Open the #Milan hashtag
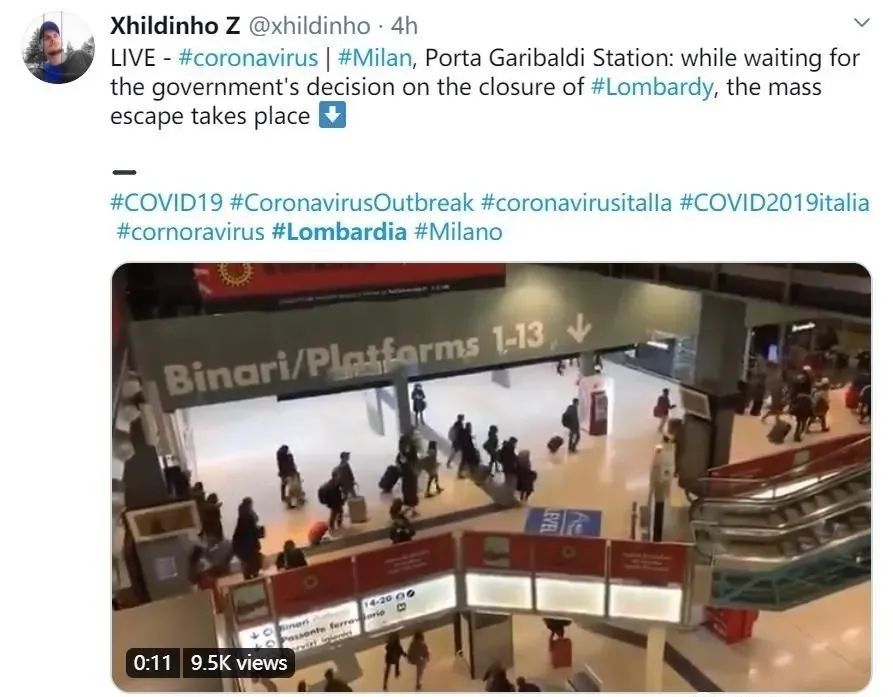Screen dimensions: 893x697 [374, 58]
